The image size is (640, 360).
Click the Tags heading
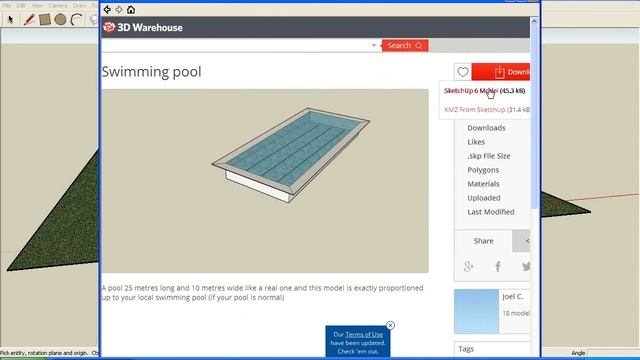pyautogui.click(x=466, y=349)
